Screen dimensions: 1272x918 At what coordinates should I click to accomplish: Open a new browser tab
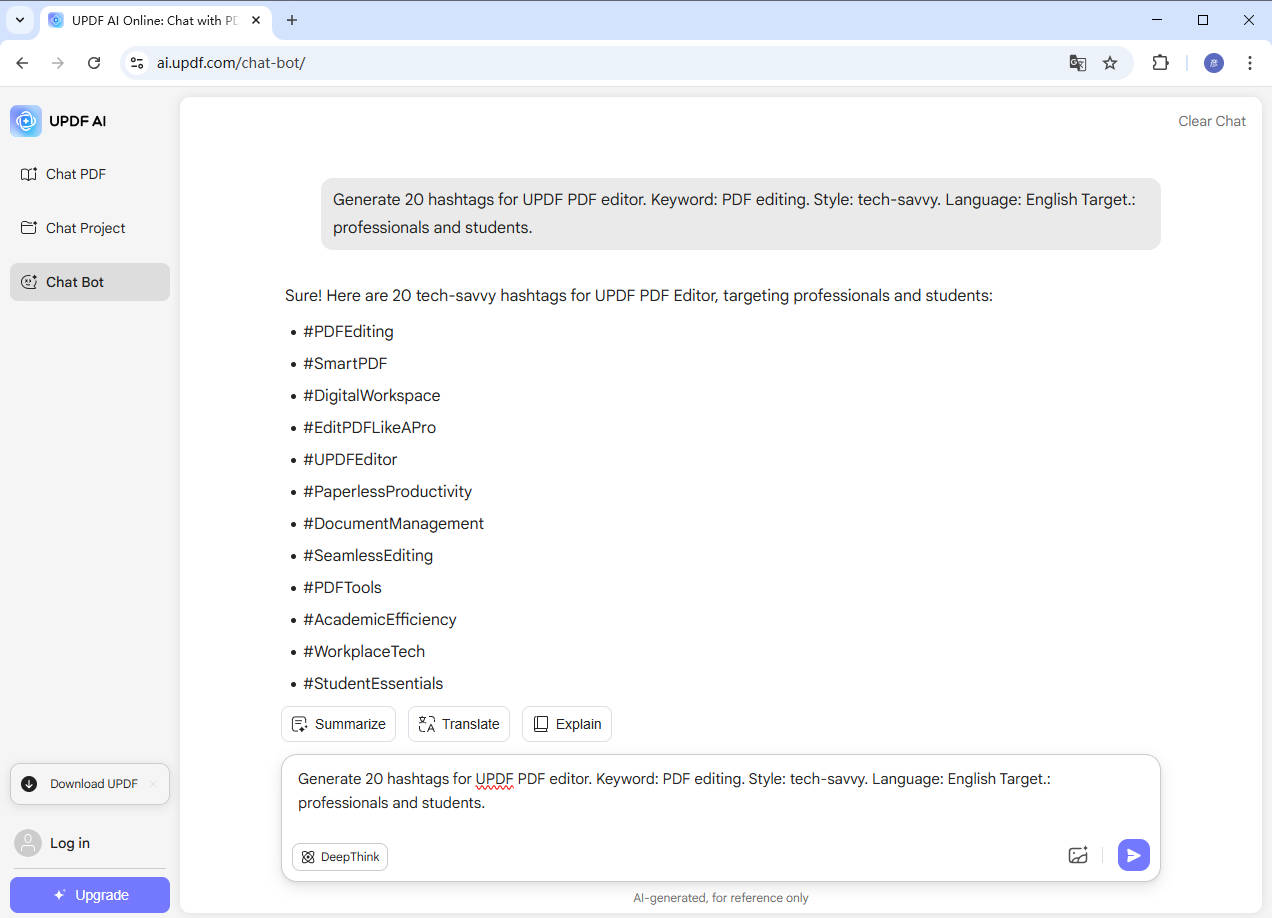pos(292,20)
